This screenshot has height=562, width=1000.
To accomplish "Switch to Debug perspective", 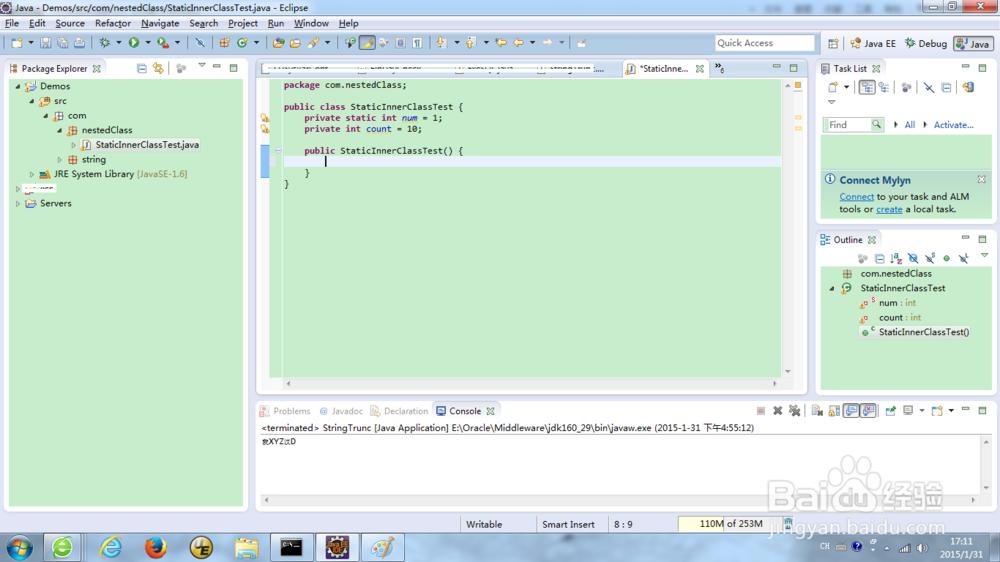I will tap(926, 43).
